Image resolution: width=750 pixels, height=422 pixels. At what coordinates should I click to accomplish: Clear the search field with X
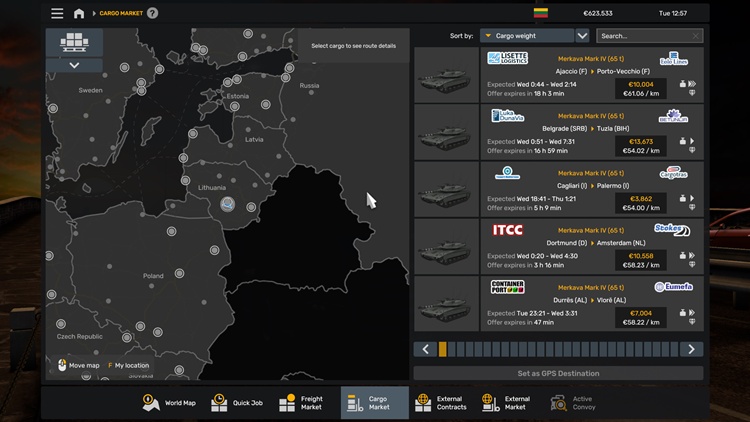tap(696, 36)
